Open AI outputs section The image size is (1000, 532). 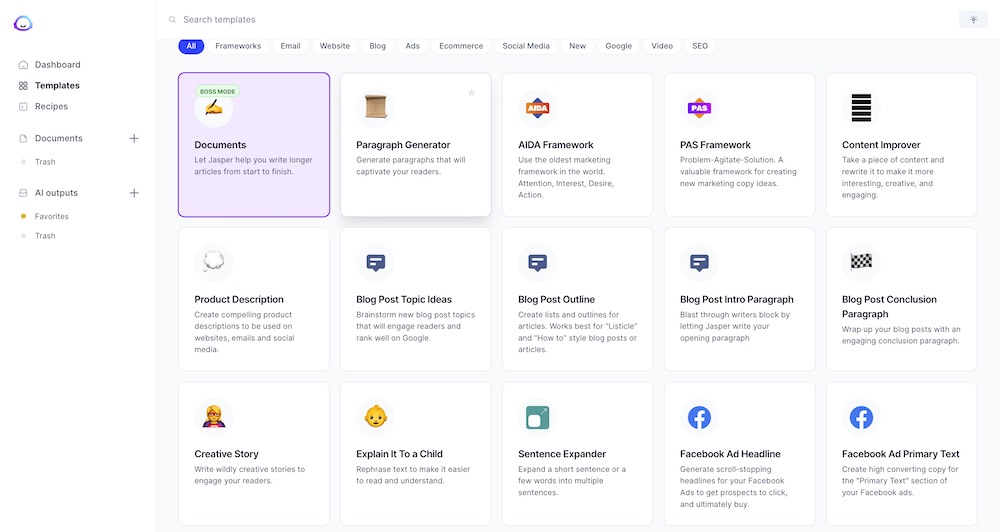tap(56, 193)
